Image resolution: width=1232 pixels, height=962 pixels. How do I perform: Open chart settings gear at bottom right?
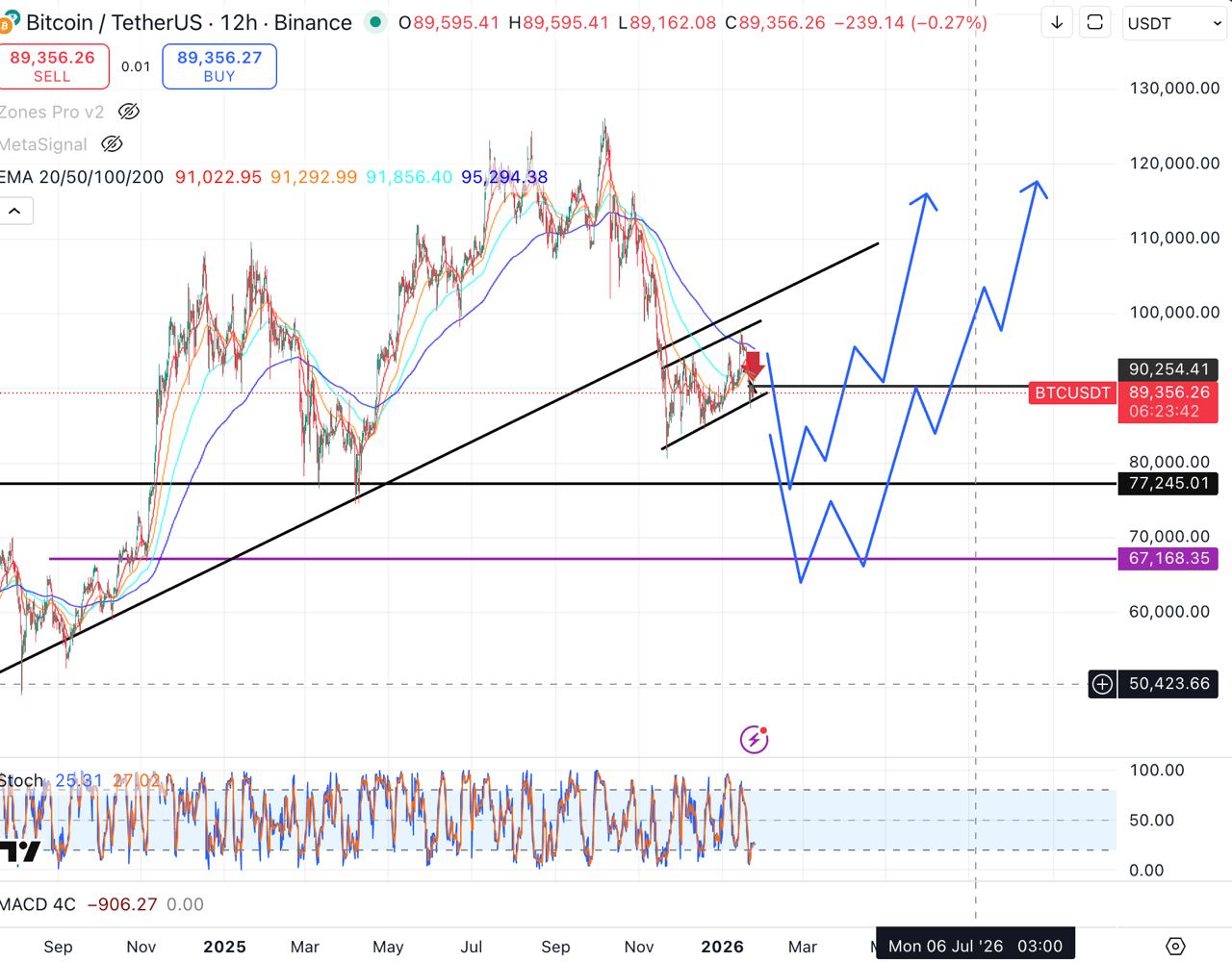(1175, 946)
